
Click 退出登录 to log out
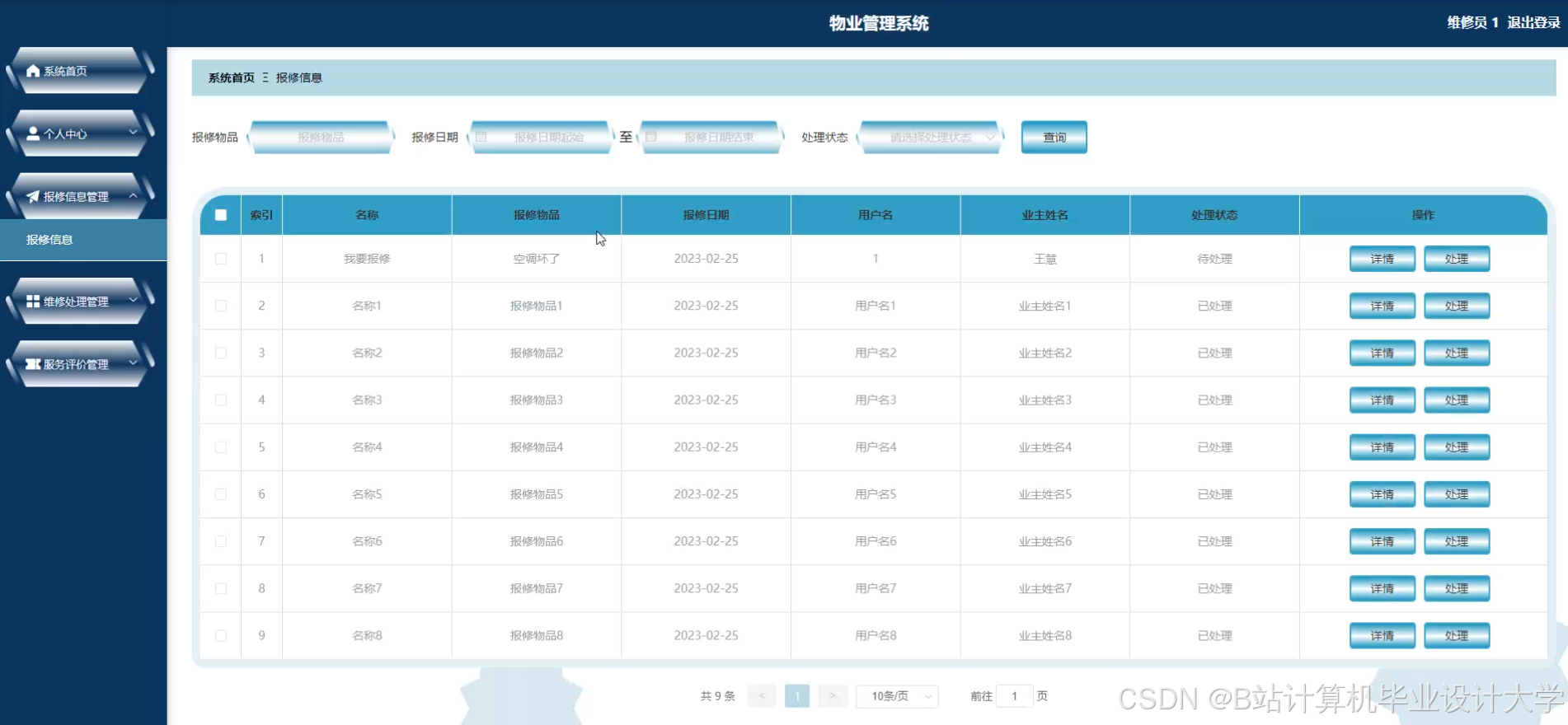(1533, 22)
